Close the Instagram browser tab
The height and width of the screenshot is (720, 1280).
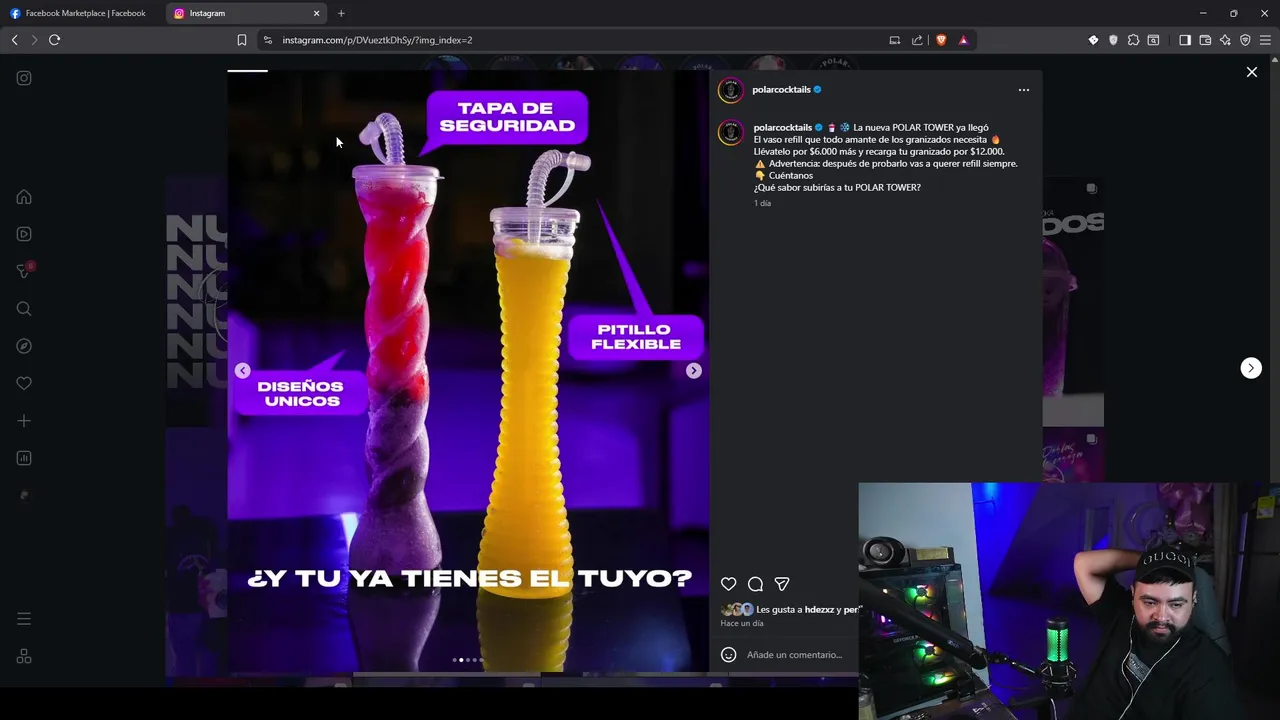pyautogui.click(x=317, y=13)
